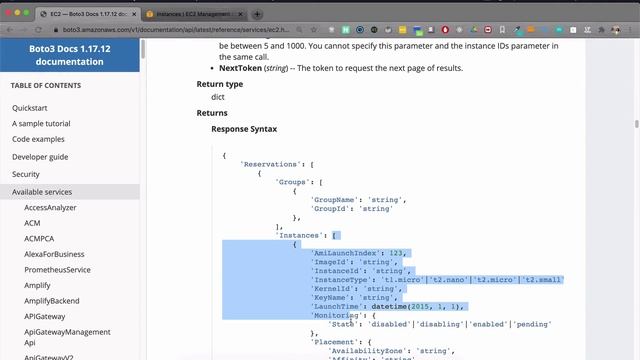The height and width of the screenshot is (360, 640).
Task: Click the red droplet extension icon
Action: tap(445, 30)
